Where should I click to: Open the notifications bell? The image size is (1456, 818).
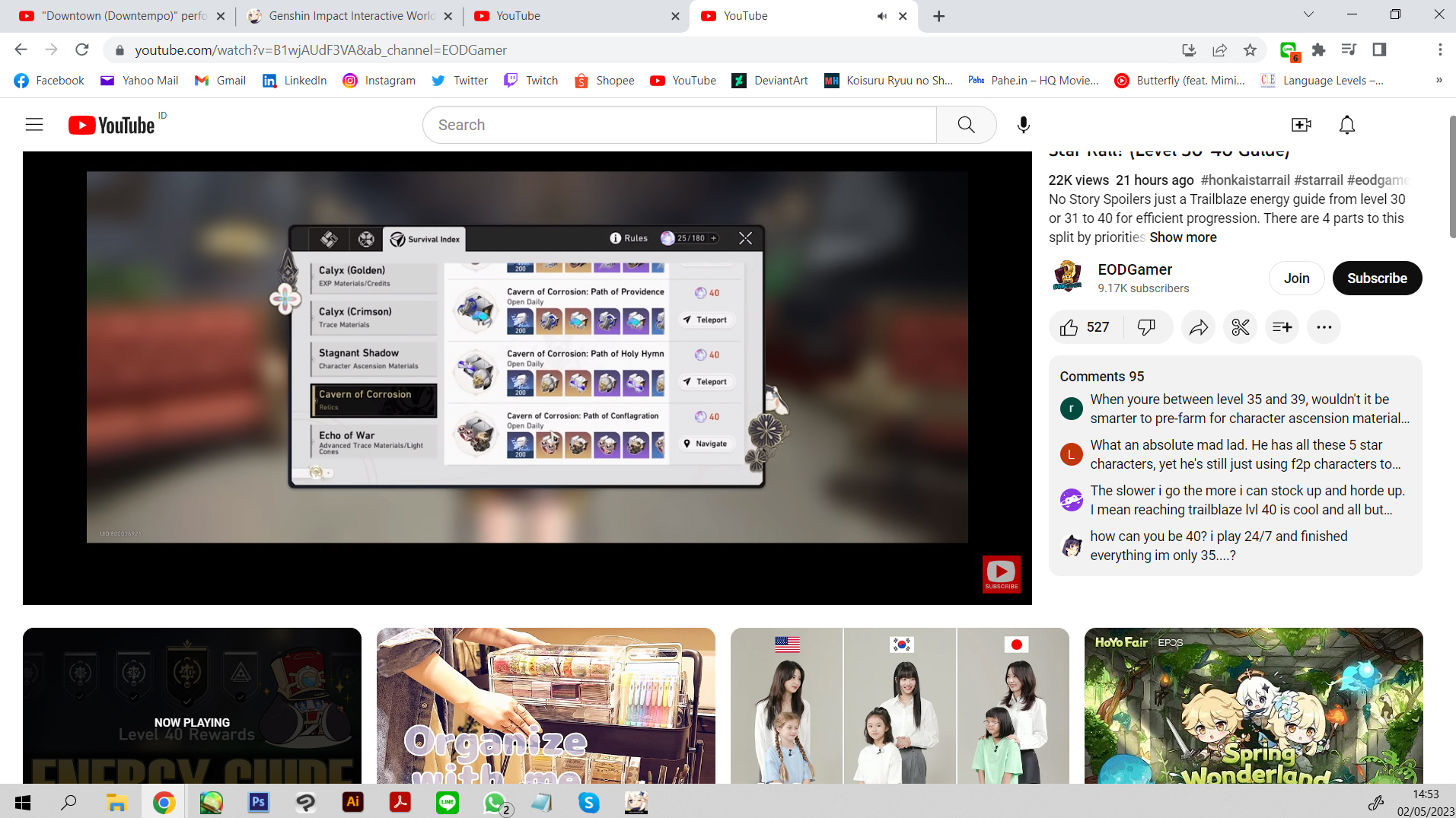(x=1347, y=125)
